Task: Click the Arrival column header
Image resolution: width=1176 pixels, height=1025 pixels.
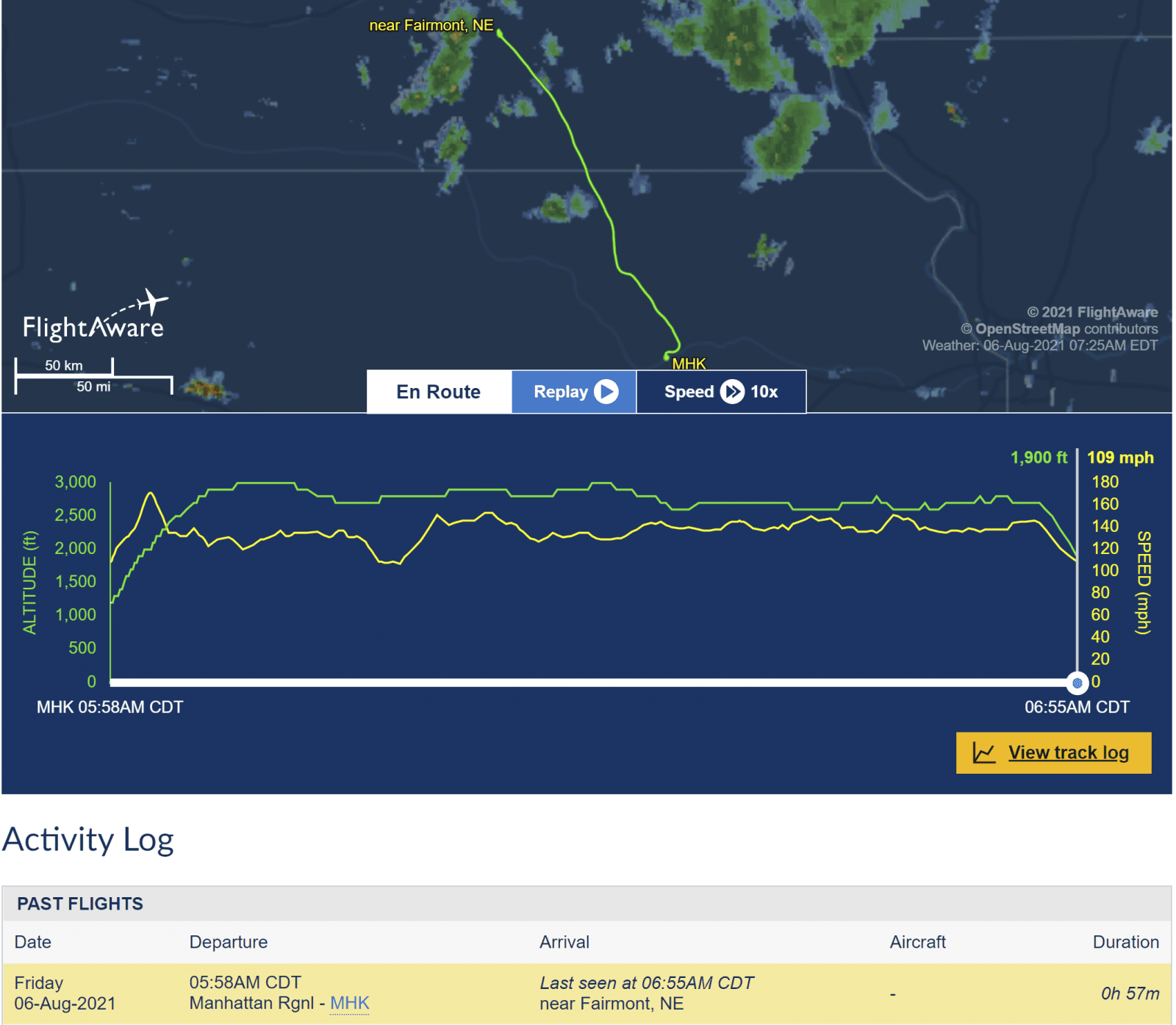Action: pos(564,942)
